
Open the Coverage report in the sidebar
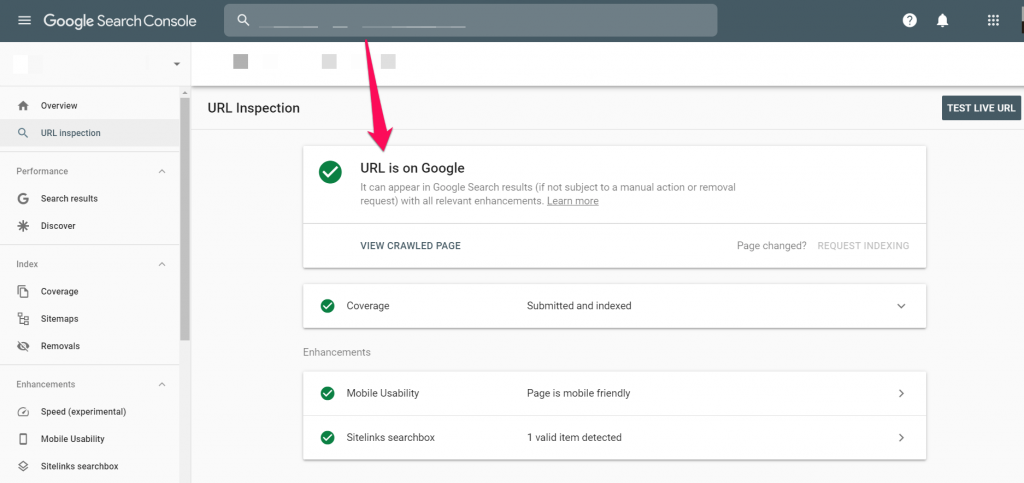point(89,292)
